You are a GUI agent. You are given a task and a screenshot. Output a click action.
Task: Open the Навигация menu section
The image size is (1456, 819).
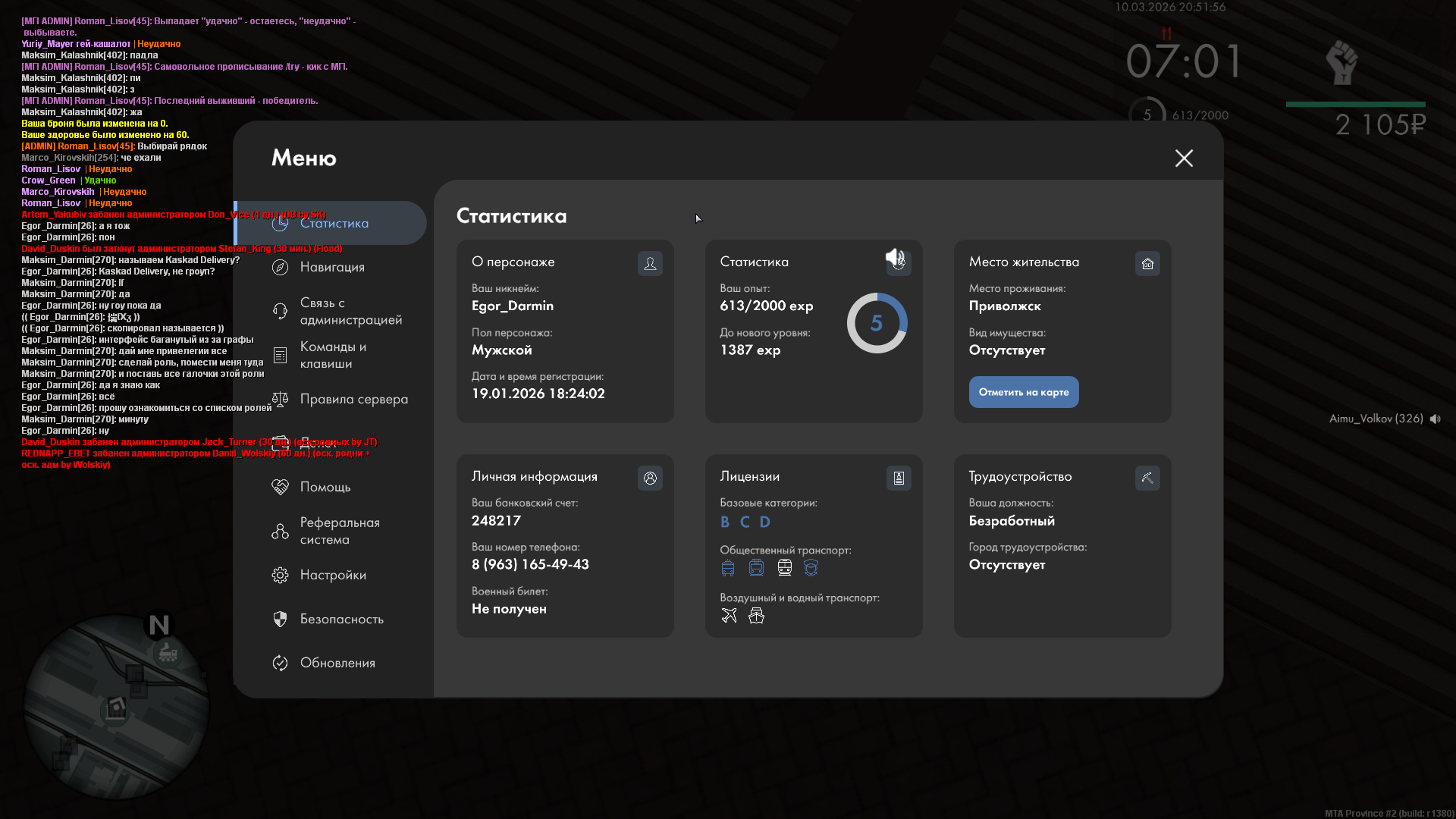pos(331,267)
